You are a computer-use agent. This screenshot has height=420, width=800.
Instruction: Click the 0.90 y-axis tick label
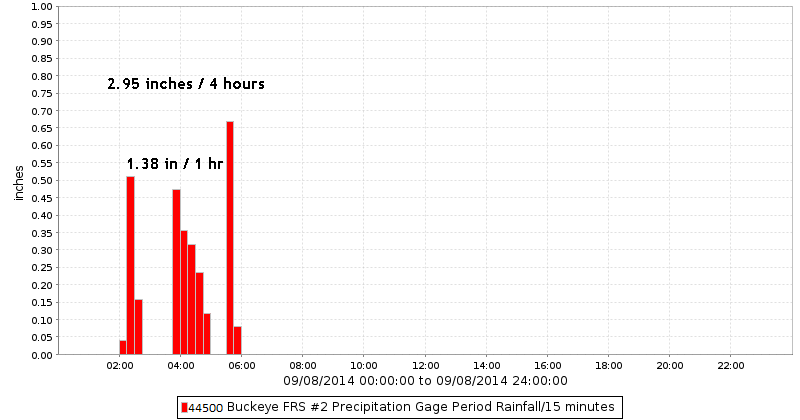tap(42, 41)
